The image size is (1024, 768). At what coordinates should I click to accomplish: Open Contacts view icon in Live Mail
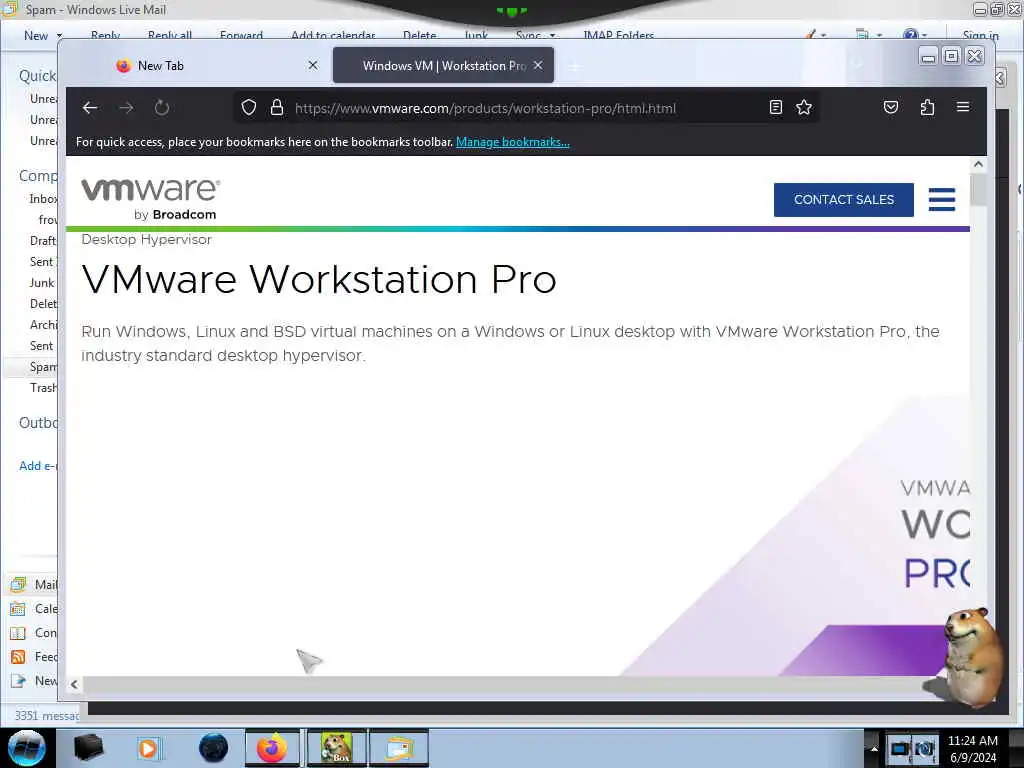click(18, 633)
